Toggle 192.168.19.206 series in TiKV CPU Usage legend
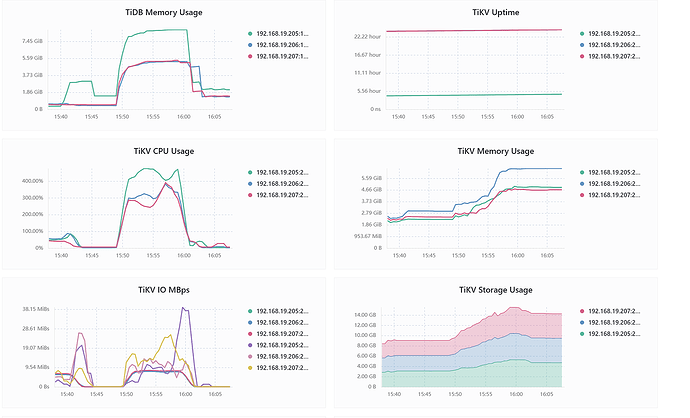The width and height of the screenshot is (690, 418). (278, 184)
